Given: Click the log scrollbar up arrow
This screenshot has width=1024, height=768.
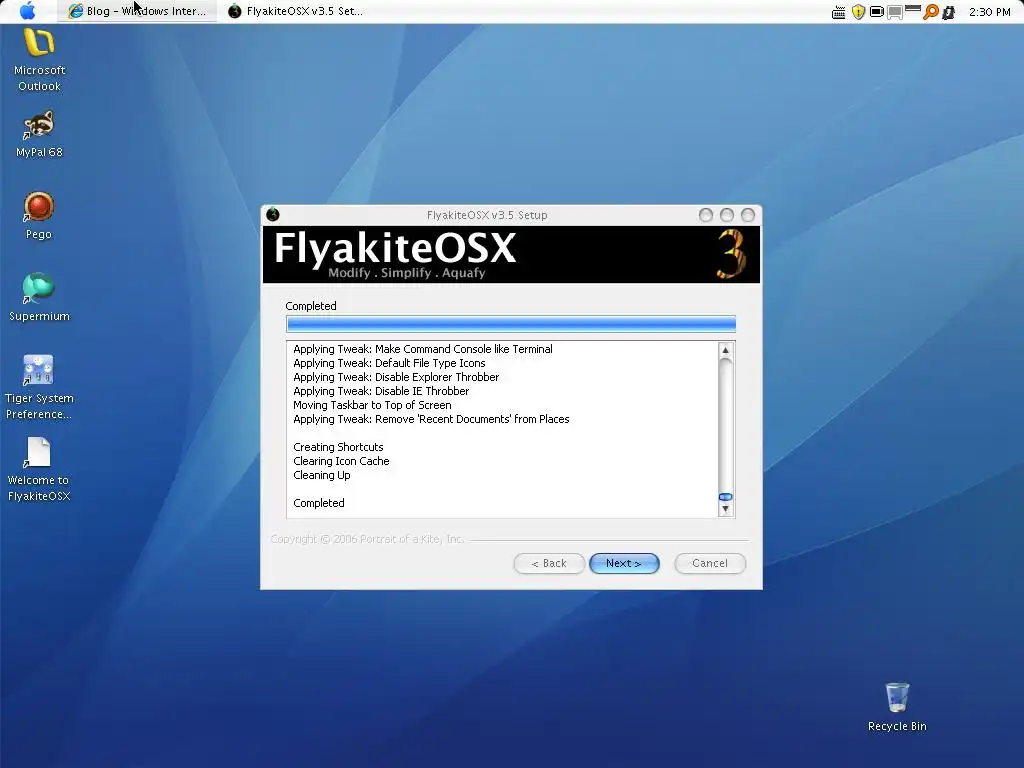Looking at the screenshot, I should pos(725,350).
